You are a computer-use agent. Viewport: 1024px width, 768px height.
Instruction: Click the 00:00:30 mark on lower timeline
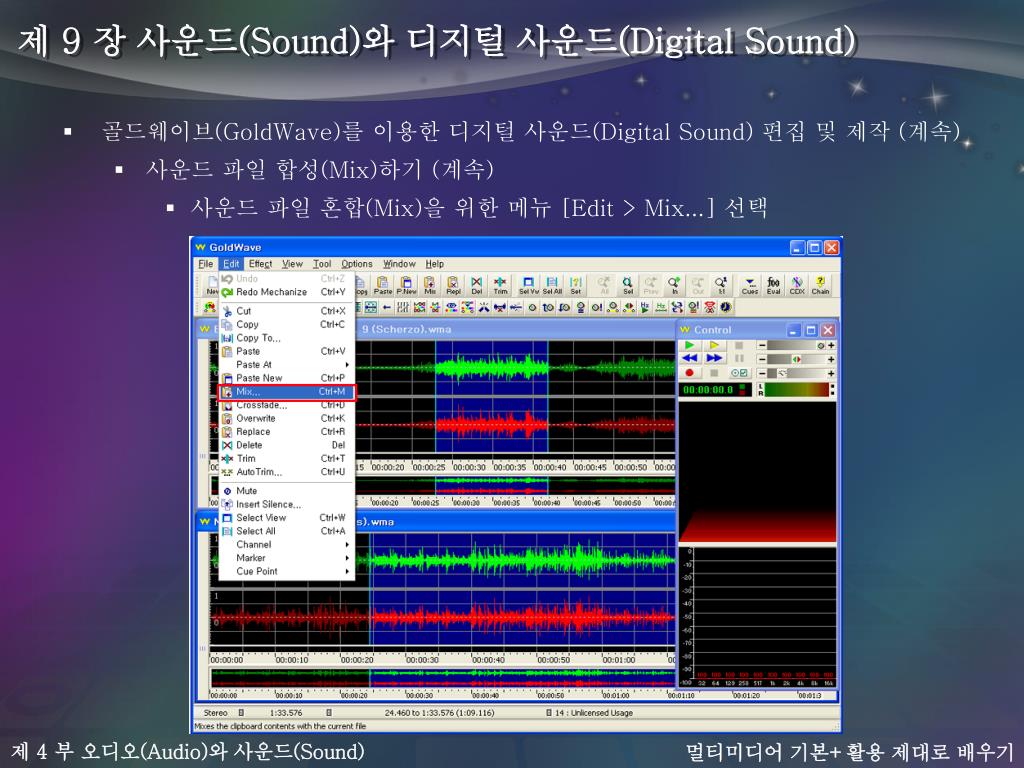[x=421, y=660]
